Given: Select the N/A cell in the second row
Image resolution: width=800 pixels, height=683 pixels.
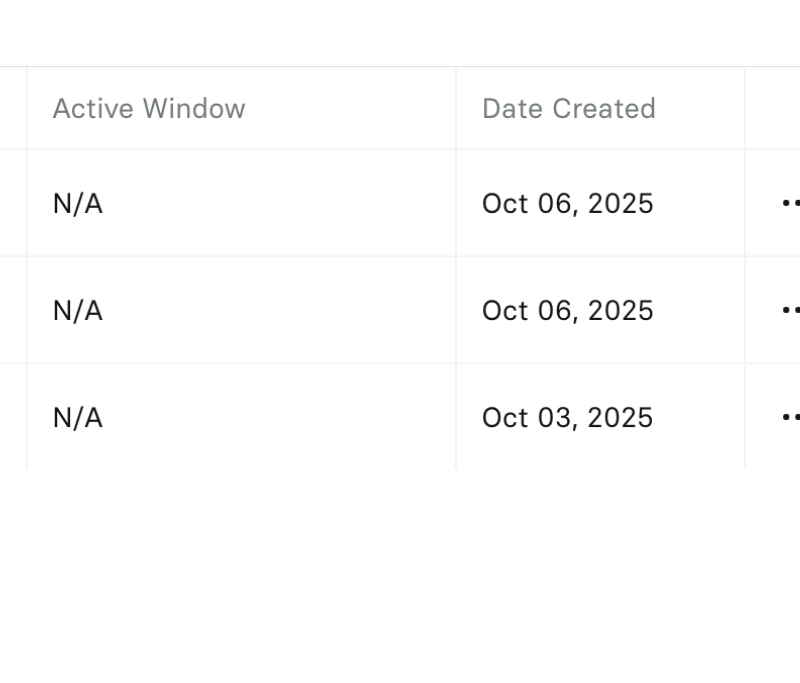Looking at the screenshot, I should click(78, 310).
